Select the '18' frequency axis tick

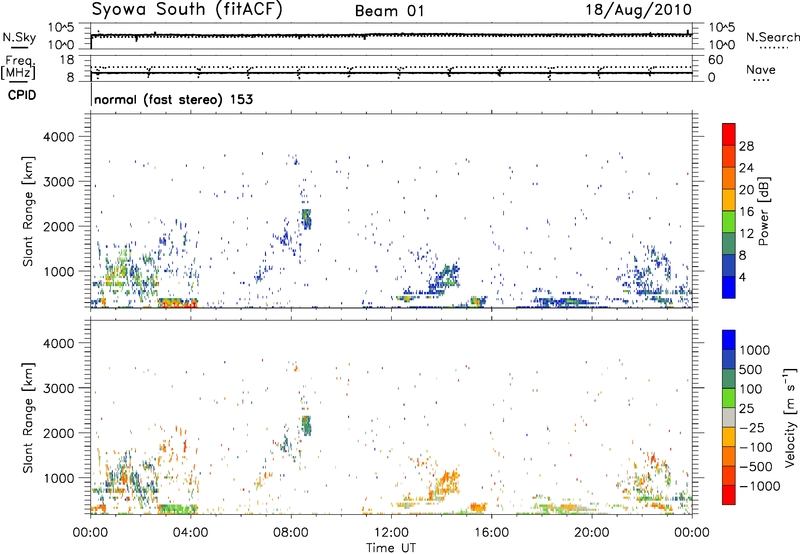66,60
